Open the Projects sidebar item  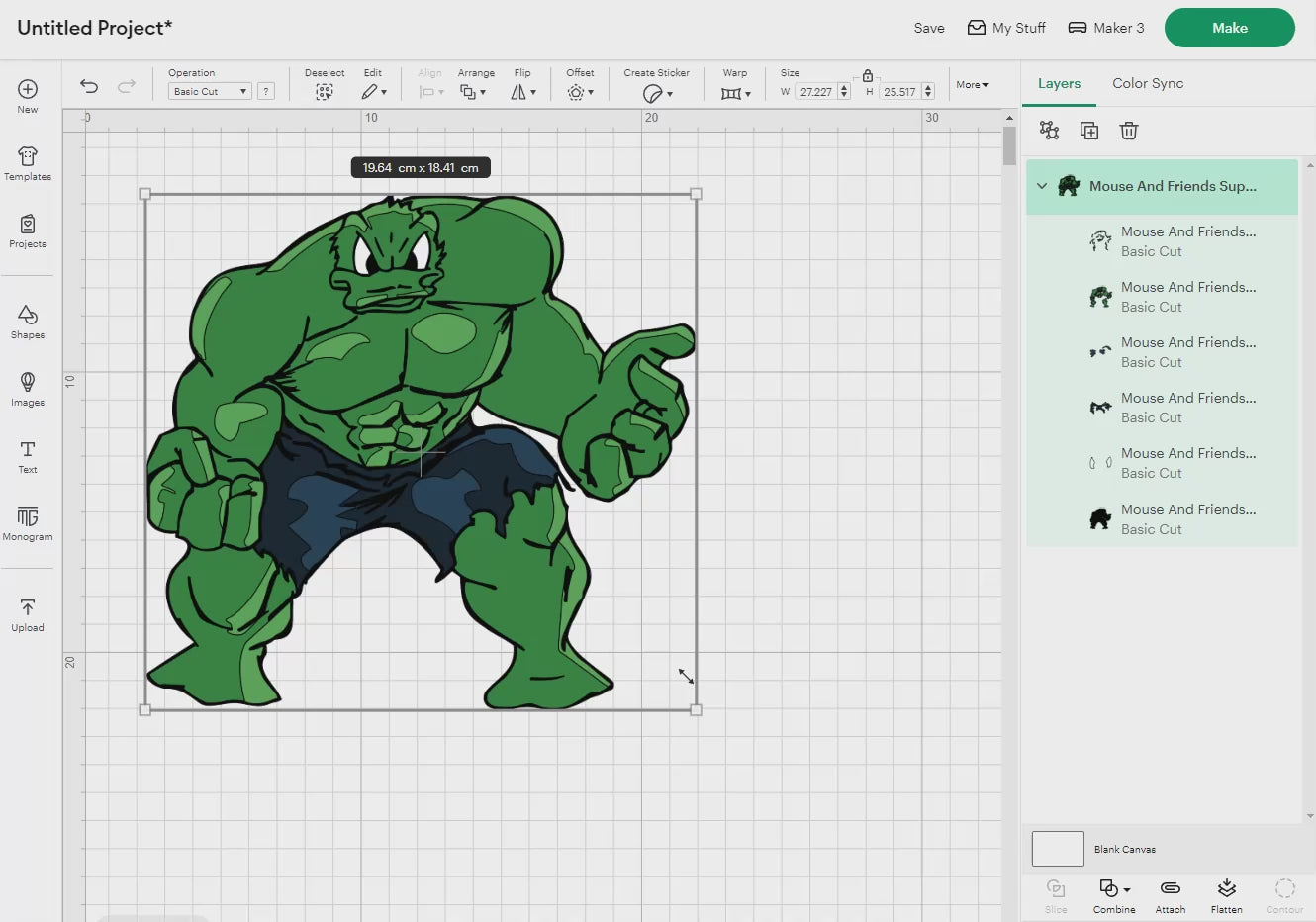pyautogui.click(x=28, y=230)
